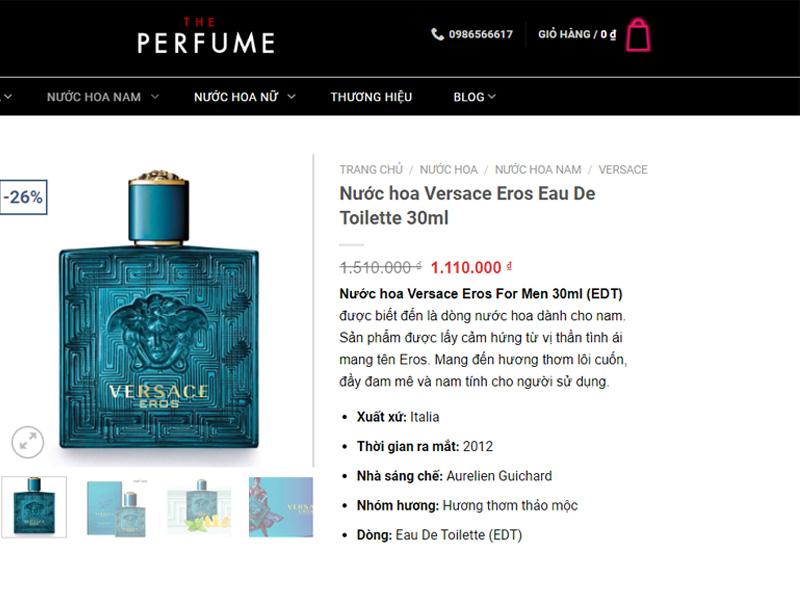Open the Thương Hiệu menu item
The width and height of the screenshot is (800, 600).
371,97
